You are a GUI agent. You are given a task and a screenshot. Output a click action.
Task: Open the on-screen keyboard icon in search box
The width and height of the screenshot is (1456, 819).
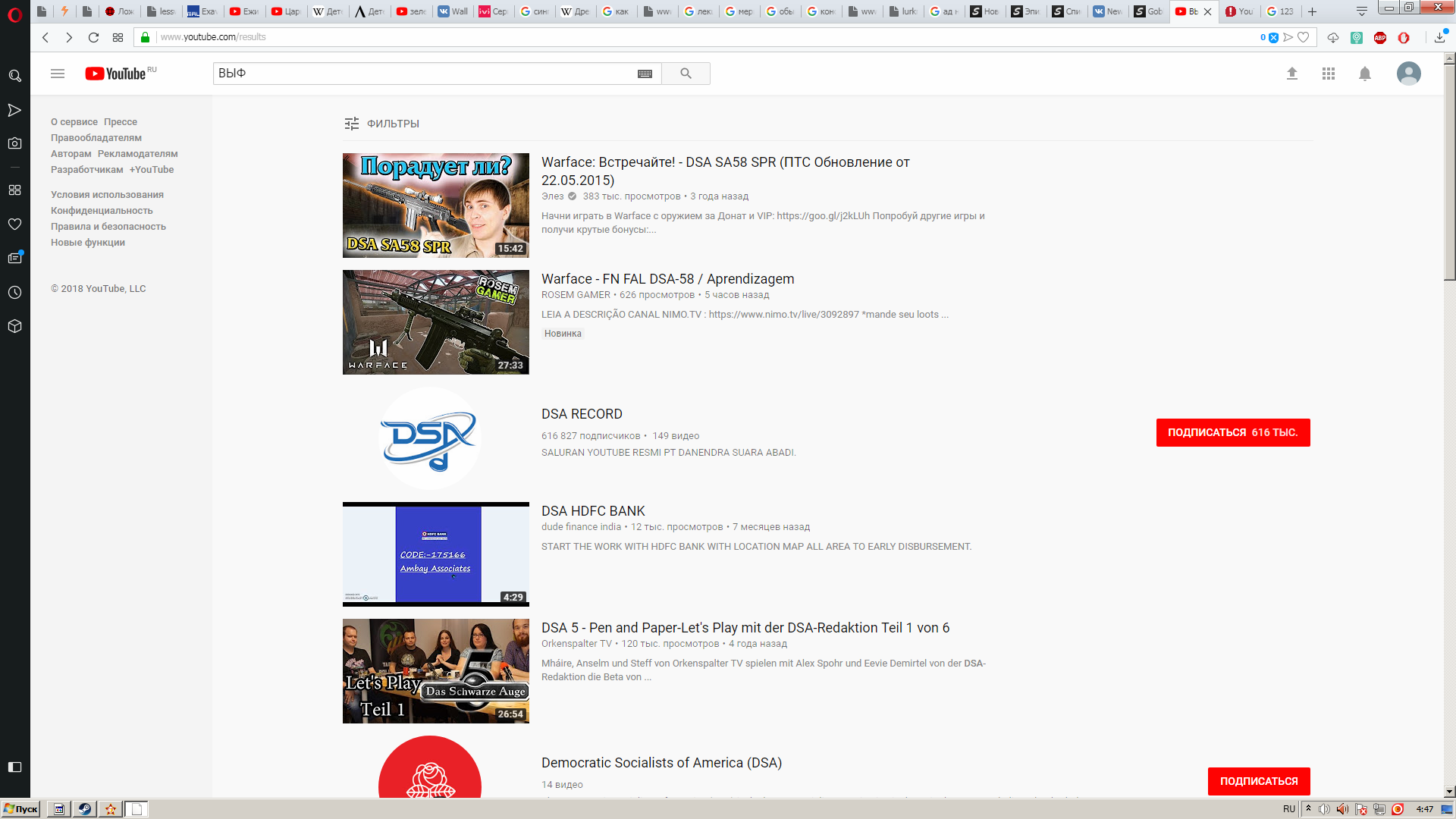coord(645,74)
